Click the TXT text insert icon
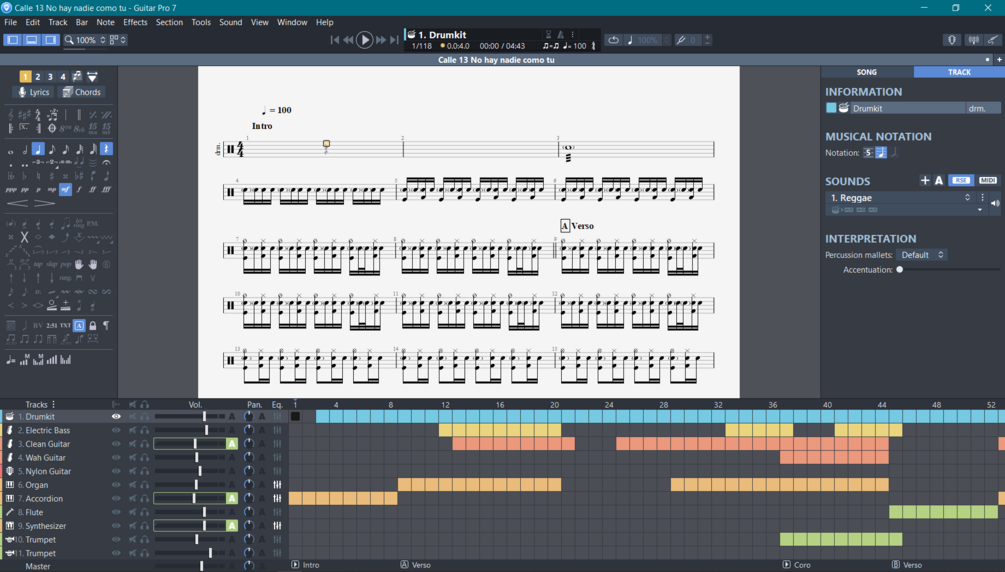The width and height of the screenshot is (1005, 572). pyautogui.click(x=65, y=325)
